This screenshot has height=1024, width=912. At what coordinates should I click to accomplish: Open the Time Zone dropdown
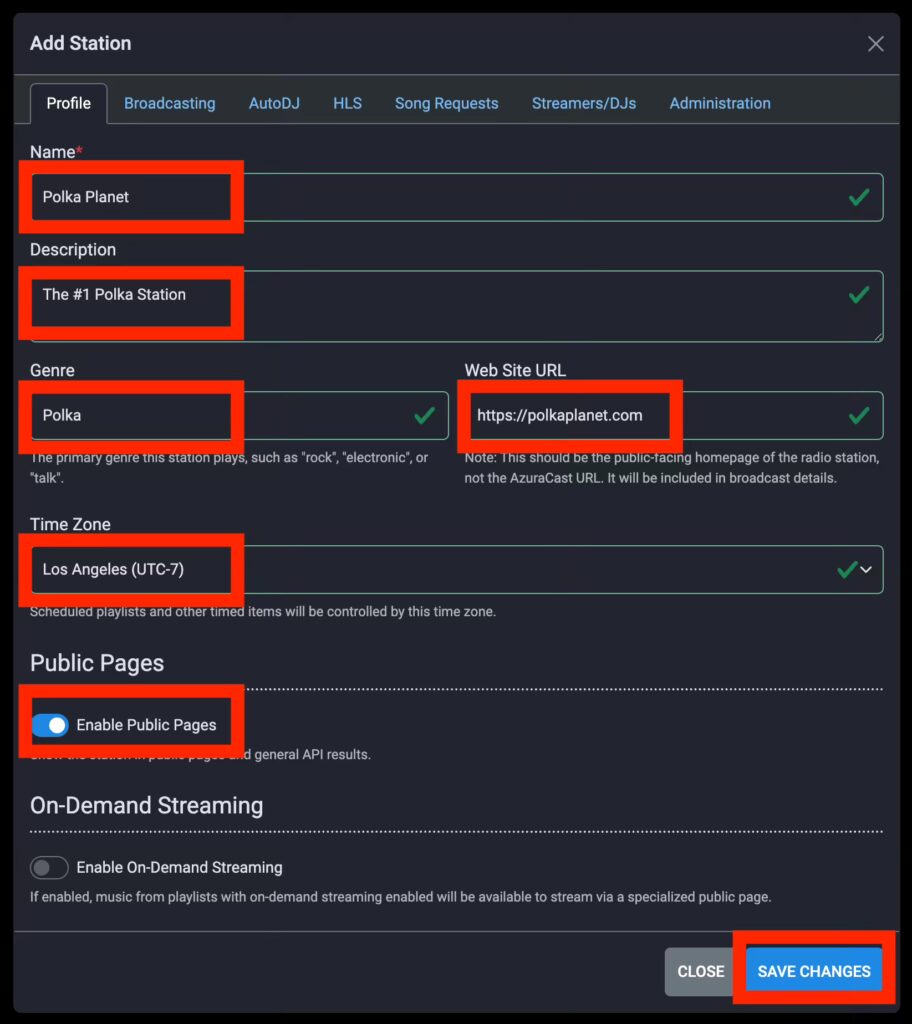(x=457, y=569)
